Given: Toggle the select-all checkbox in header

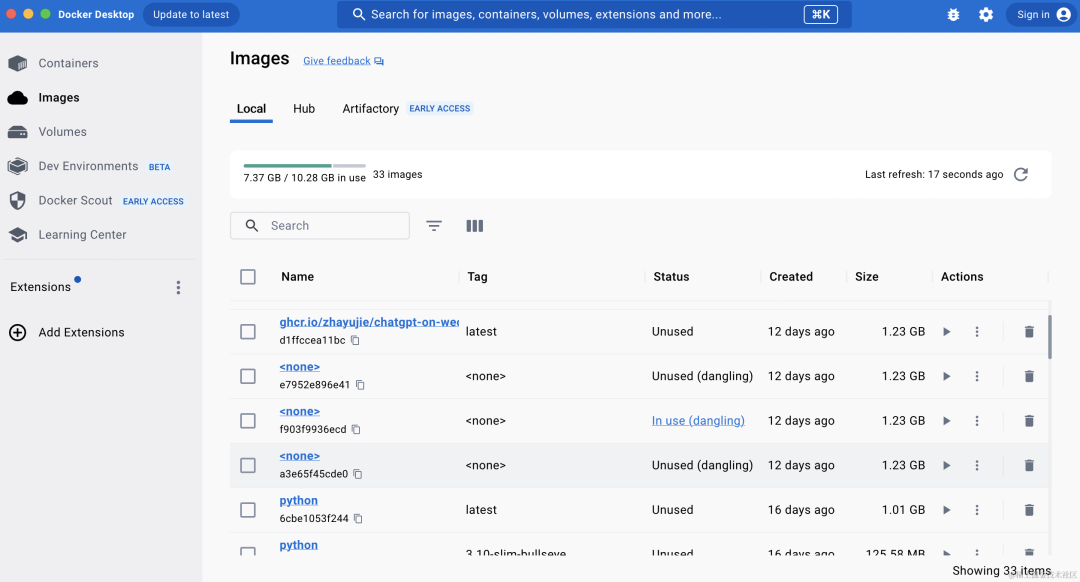Looking at the screenshot, I should pyautogui.click(x=248, y=277).
